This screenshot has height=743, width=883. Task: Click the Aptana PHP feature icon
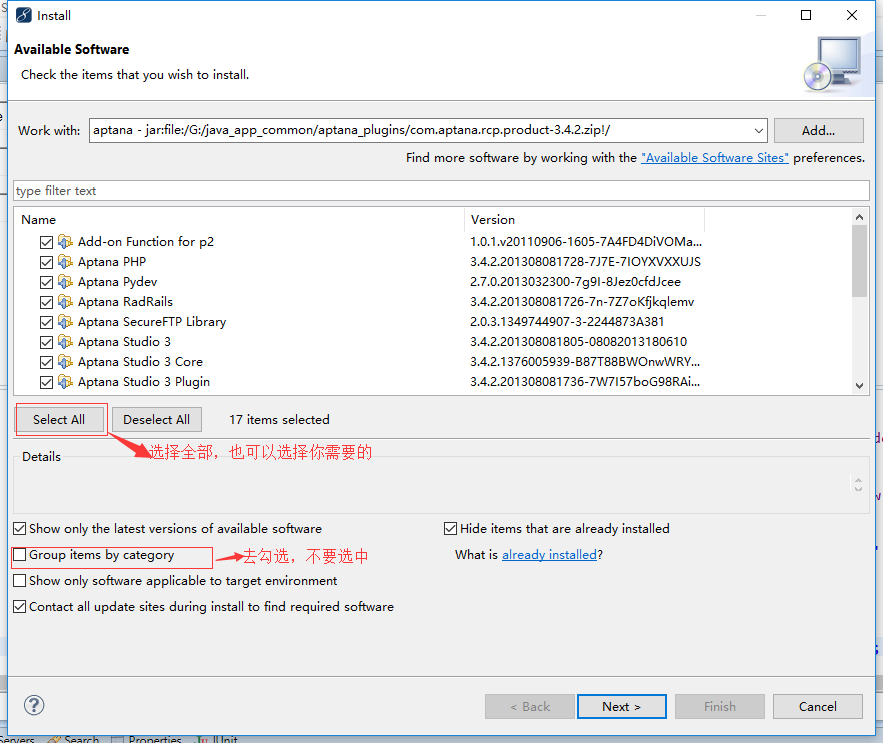point(65,262)
